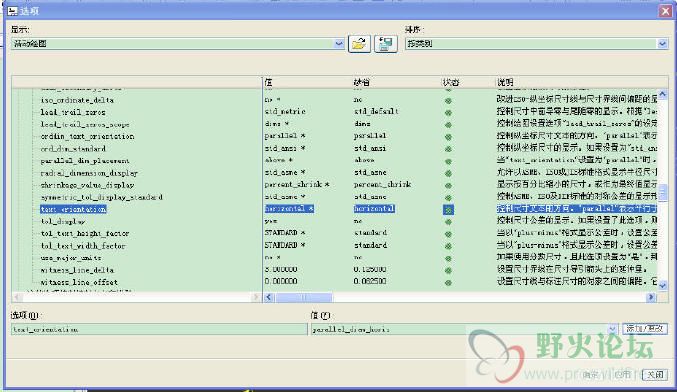The height and width of the screenshot is (392, 677).
Task: Select the ord_dim_standard option row
Action: click(73, 149)
